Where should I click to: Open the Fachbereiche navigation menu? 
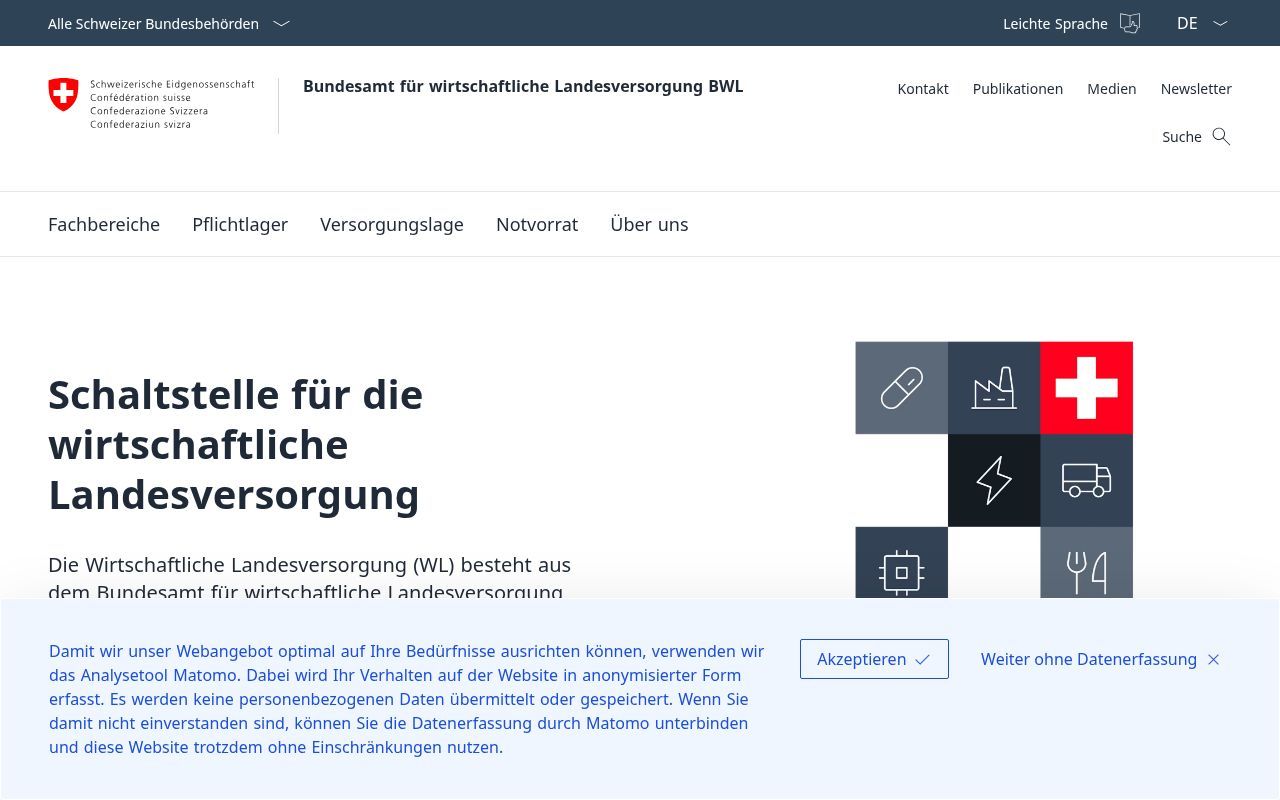[104, 224]
